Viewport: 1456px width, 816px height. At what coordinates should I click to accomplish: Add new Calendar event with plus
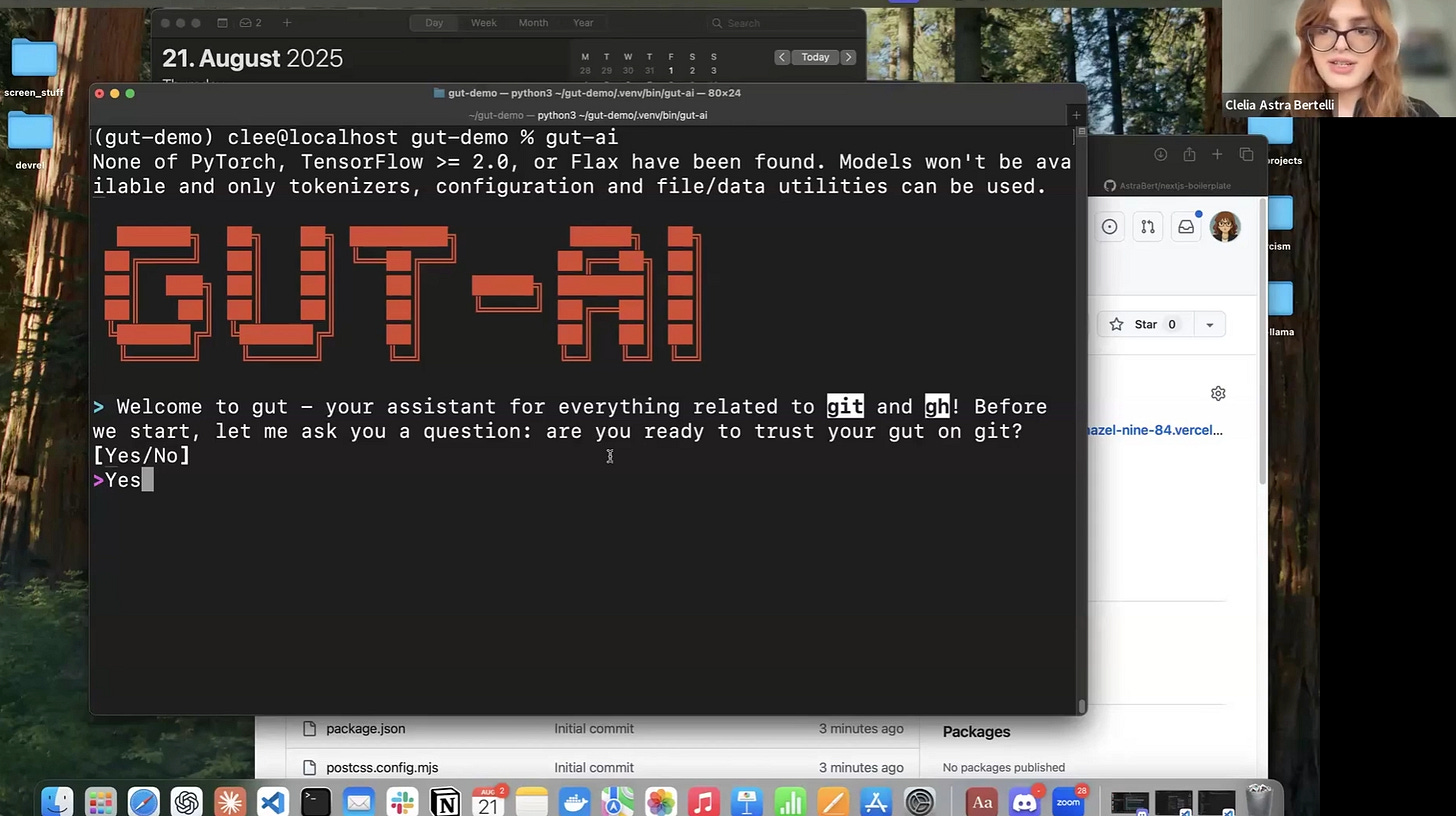pos(287,23)
